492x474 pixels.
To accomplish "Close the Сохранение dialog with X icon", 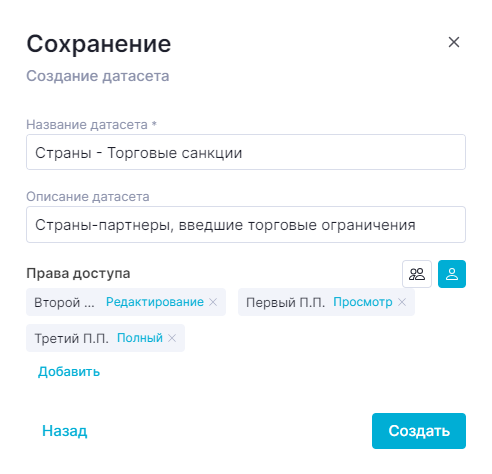I will 454,42.
